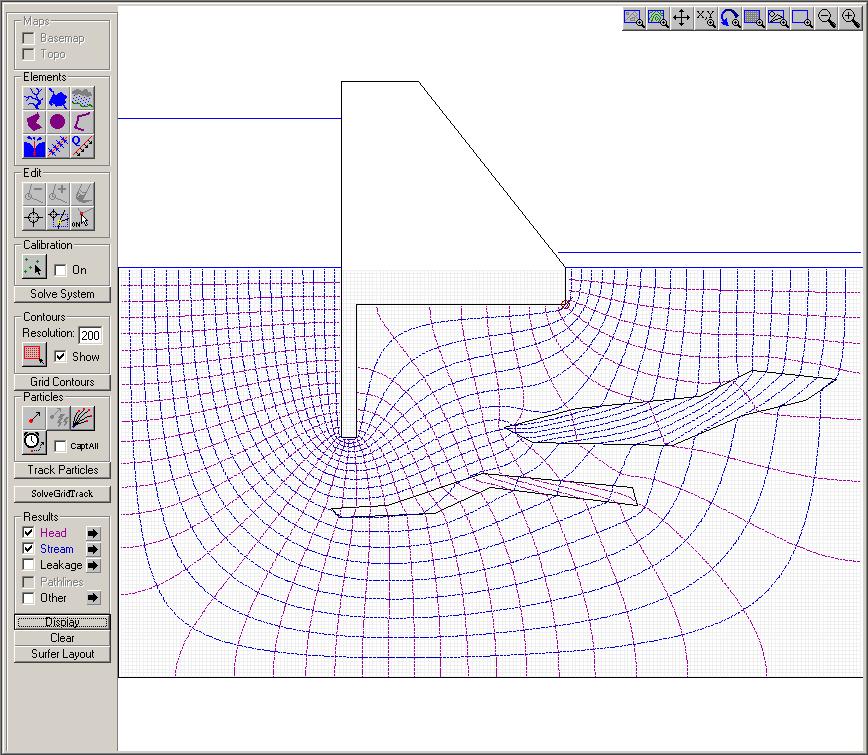Screen dimensions: 868x755
Task: Click the Display button
Action: click(x=62, y=622)
